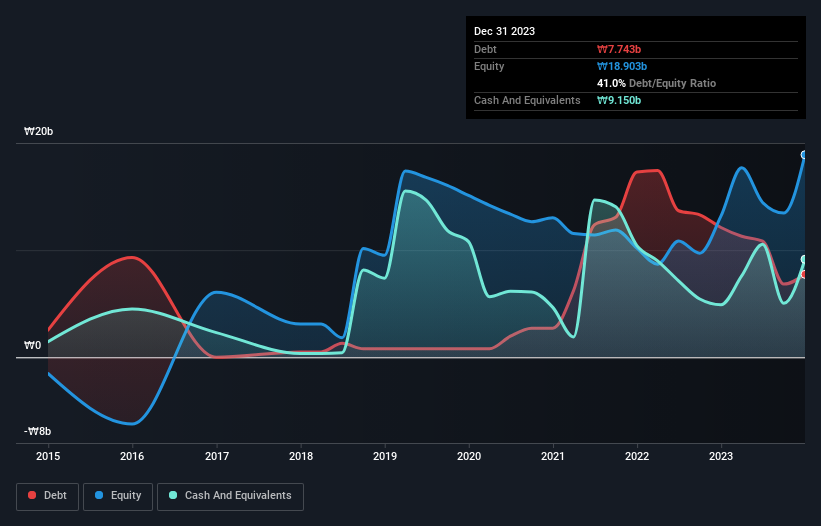Select the red Debt endpoint marker at Dec 2023
821x526 pixels.
click(804, 274)
